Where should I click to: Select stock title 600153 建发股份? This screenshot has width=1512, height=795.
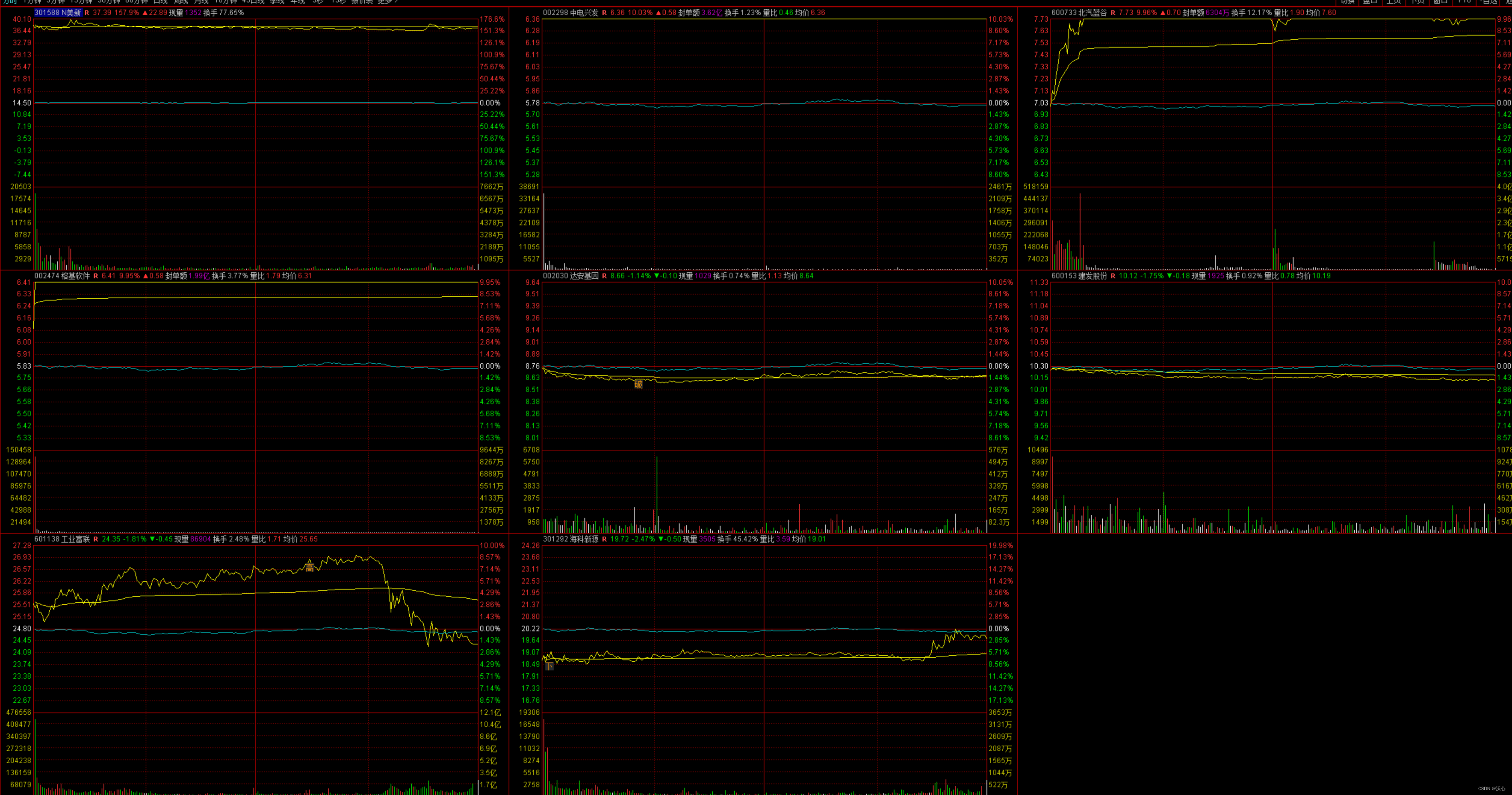[x=1079, y=276]
